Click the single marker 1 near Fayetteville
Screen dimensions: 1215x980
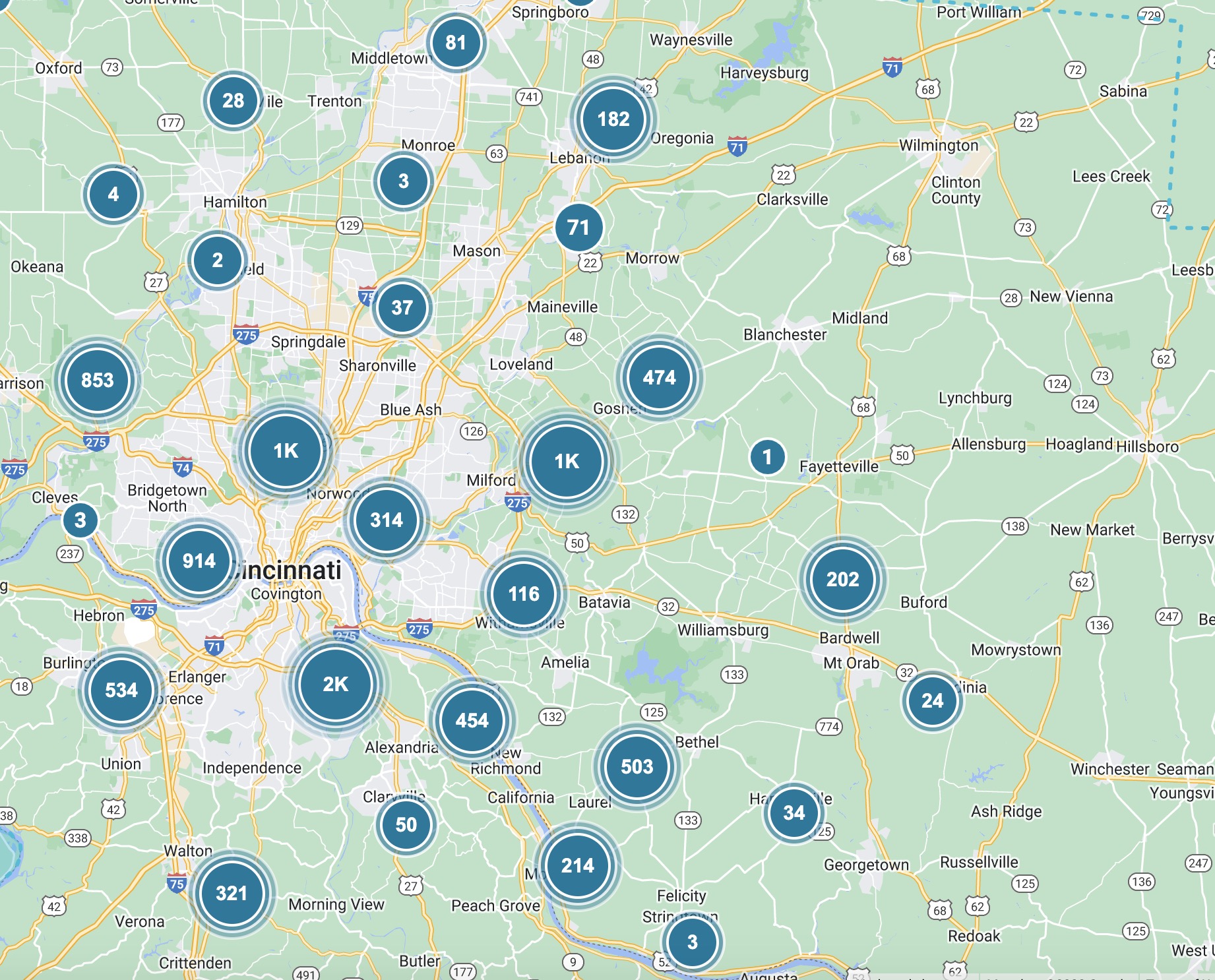click(767, 456)
